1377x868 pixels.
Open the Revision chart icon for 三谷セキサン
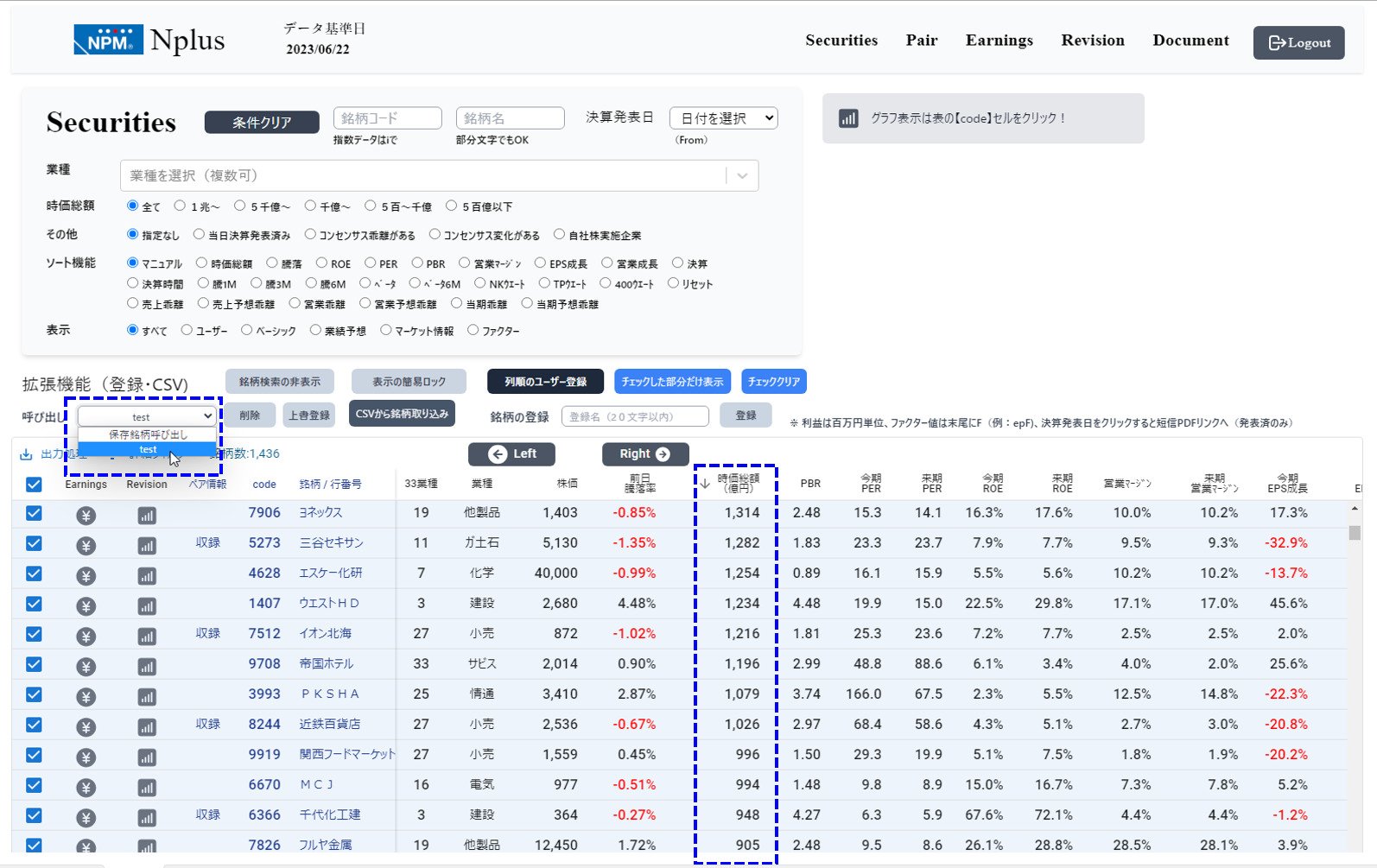(147, 546)
